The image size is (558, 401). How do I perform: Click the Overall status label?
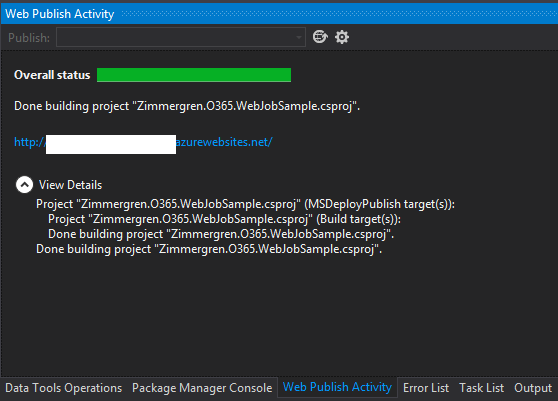pos(52,75)
